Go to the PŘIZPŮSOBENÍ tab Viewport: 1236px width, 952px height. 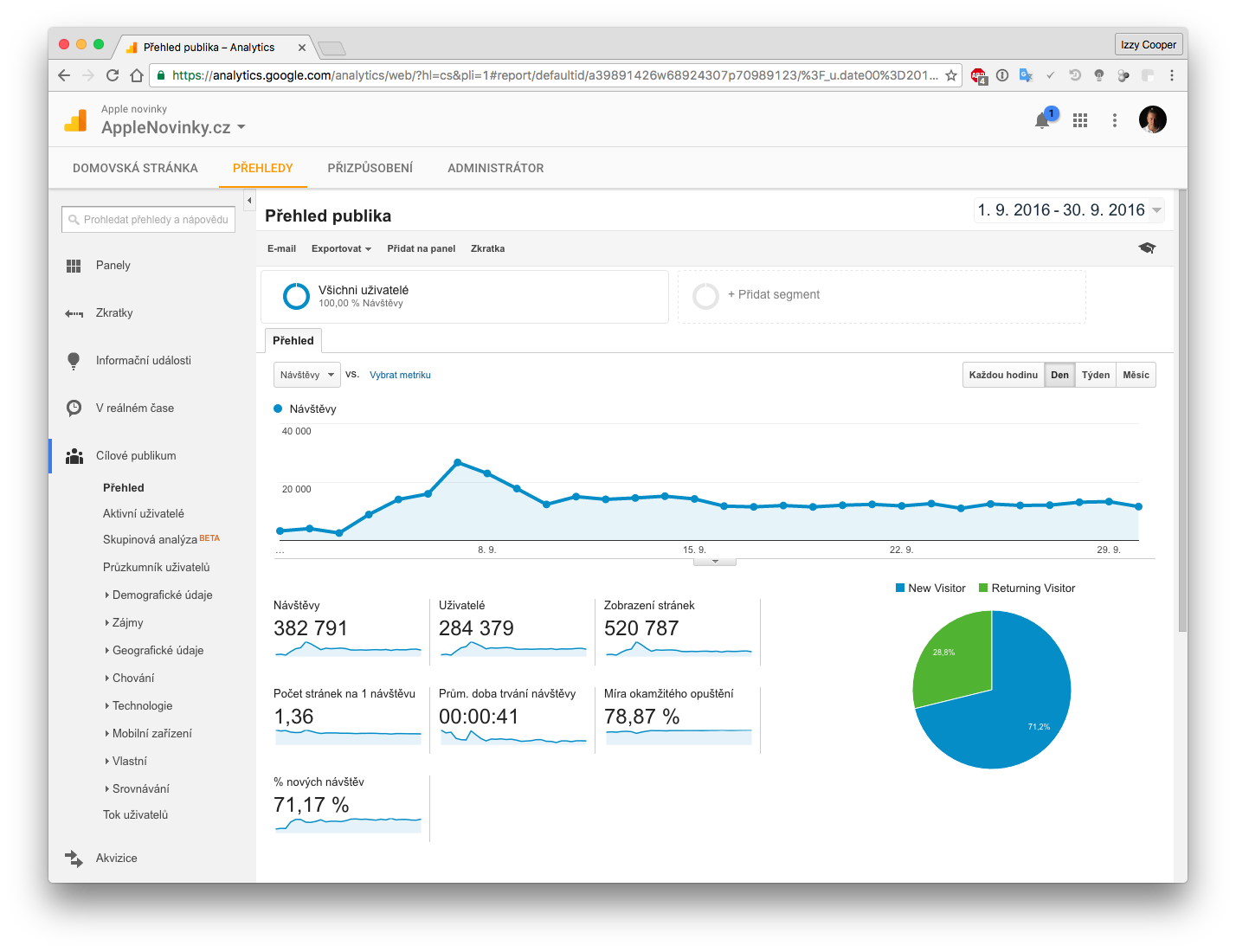(370, 168)
